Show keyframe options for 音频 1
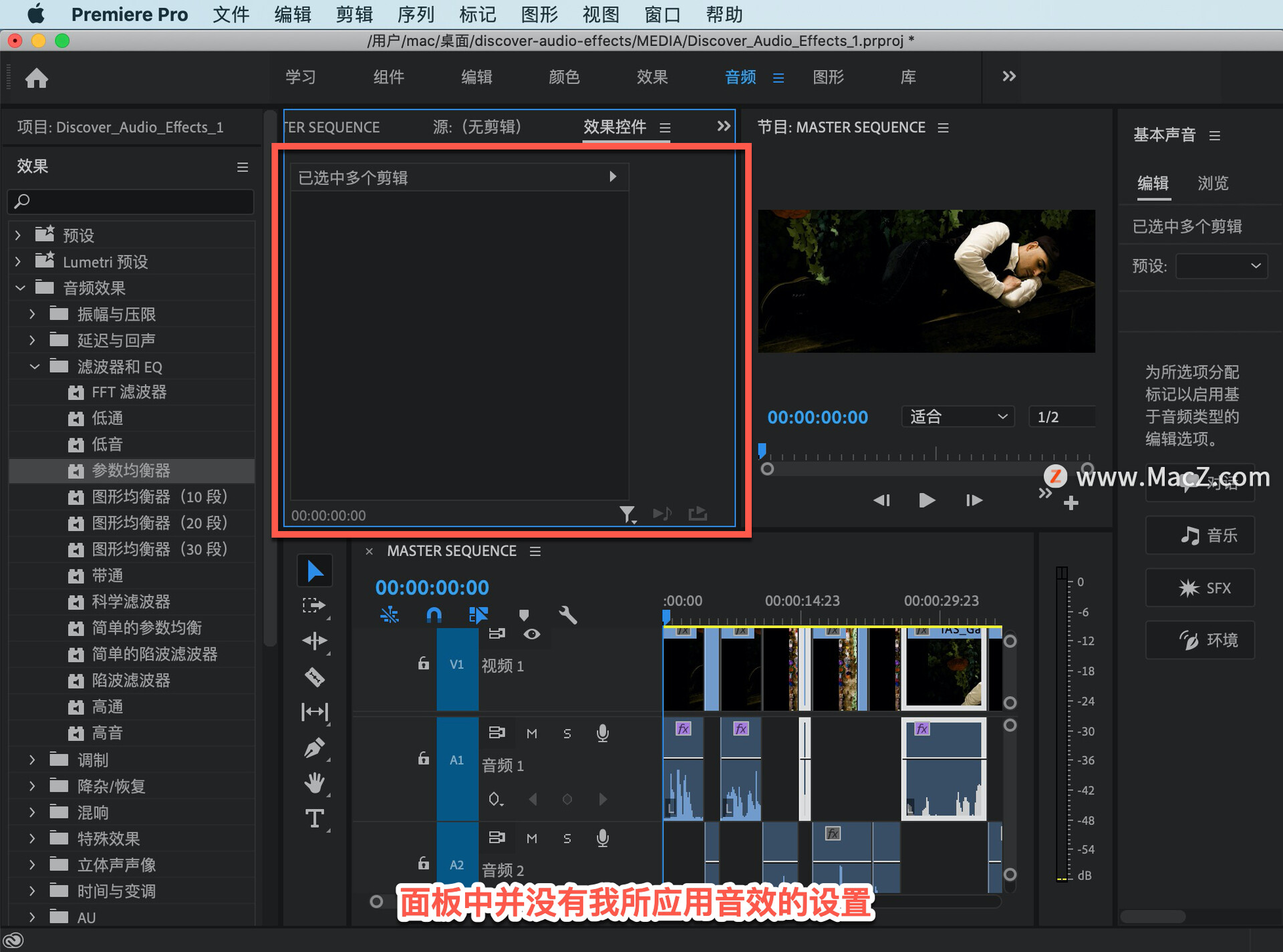The width and height of the screenshot is (1283, 952). pyautogui.click(x=495, y=799)
